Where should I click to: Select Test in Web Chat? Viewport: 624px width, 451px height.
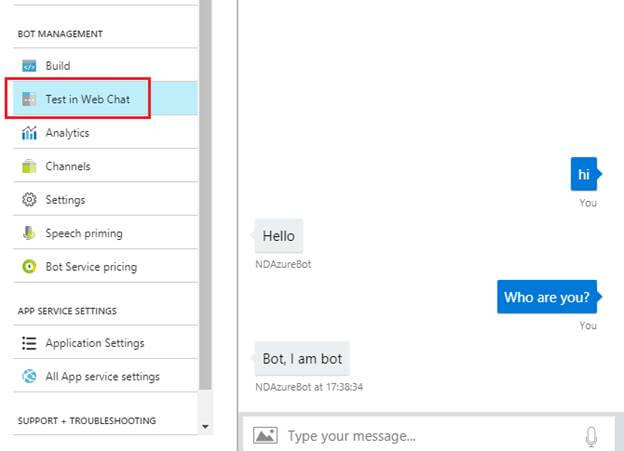[105, 99]
